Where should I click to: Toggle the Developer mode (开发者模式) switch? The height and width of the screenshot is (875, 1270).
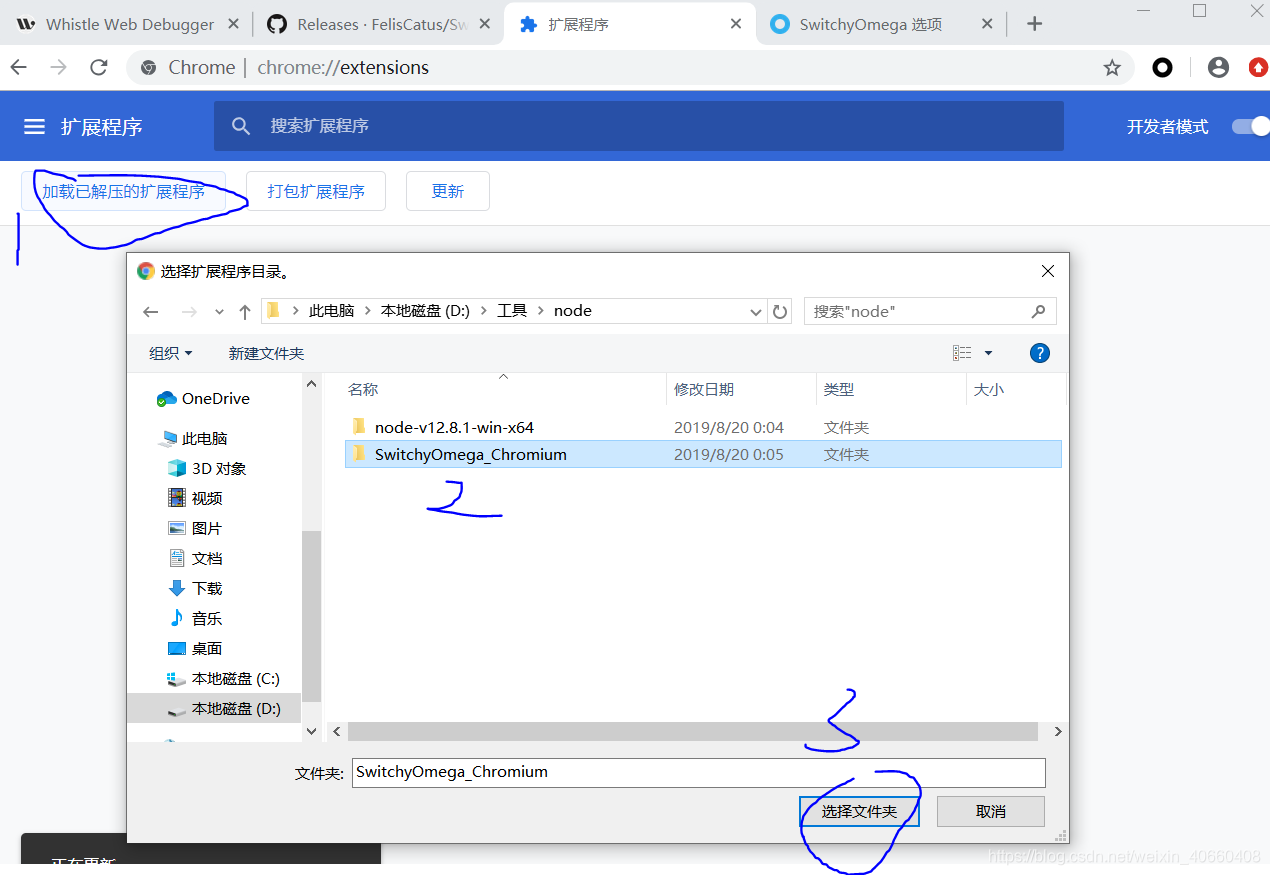(1250, 126)
